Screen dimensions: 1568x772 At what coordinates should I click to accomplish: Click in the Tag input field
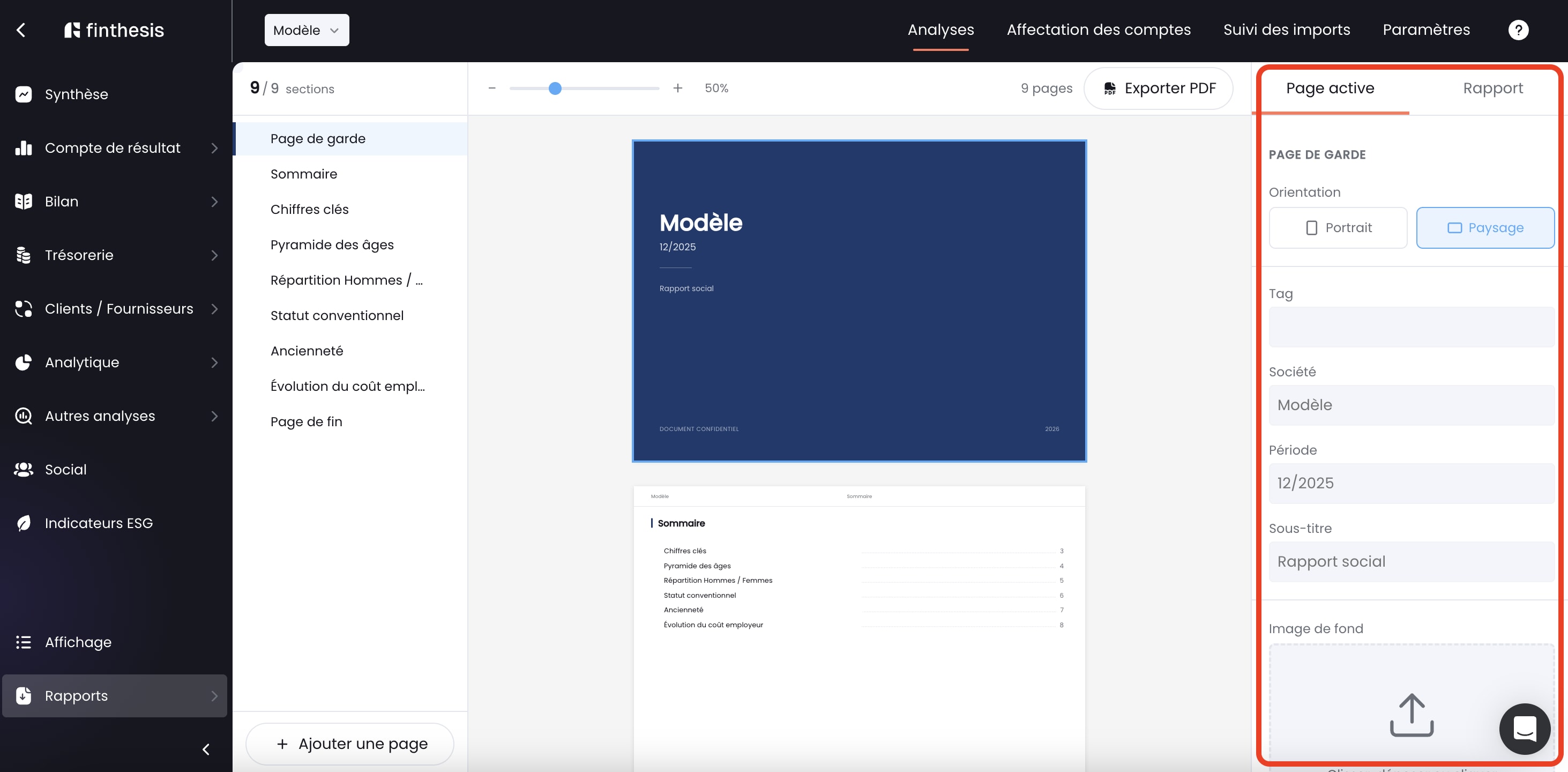[x=1411, y=327]
